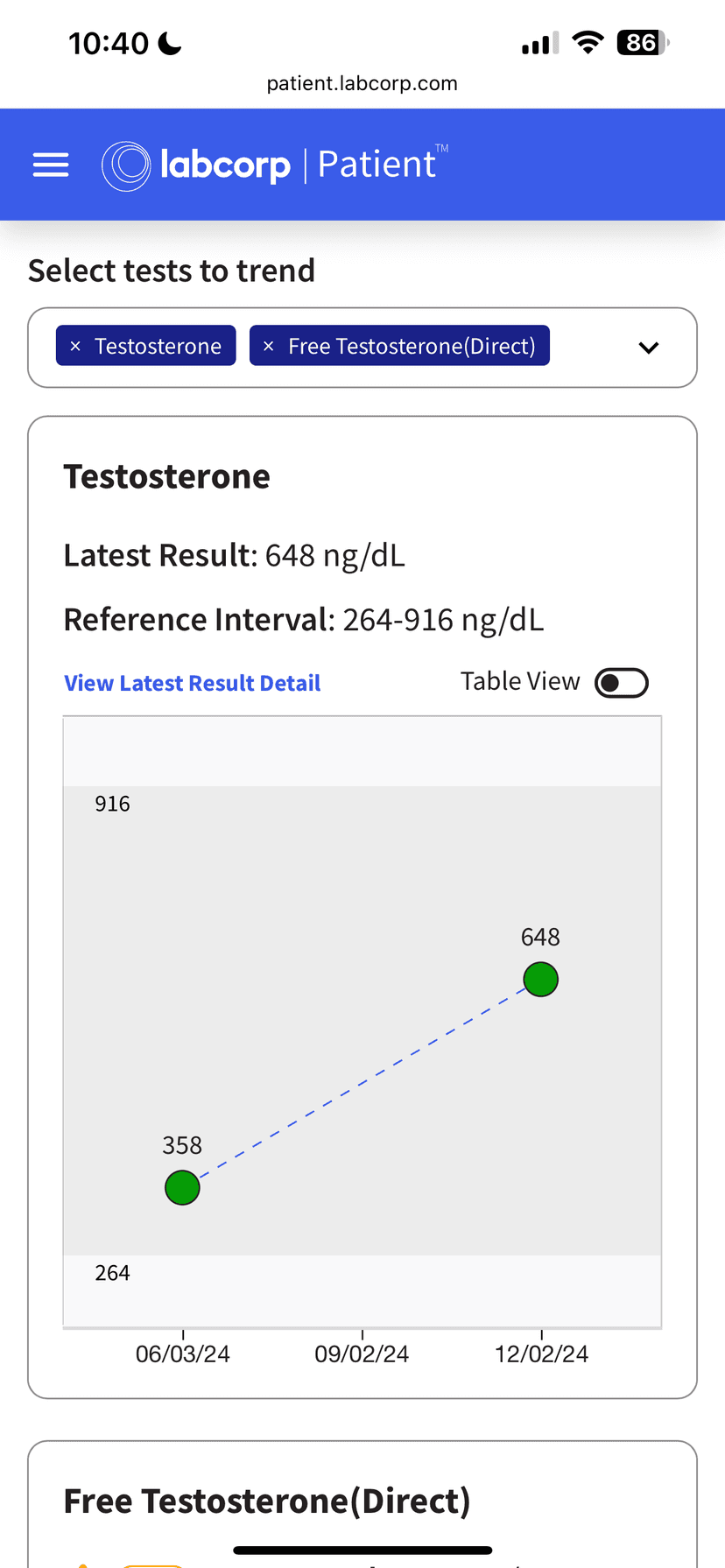725x1568 pixels.
Task: Remove the Free Testosterone(Direct) tag
Action: (x=269, y=347)
